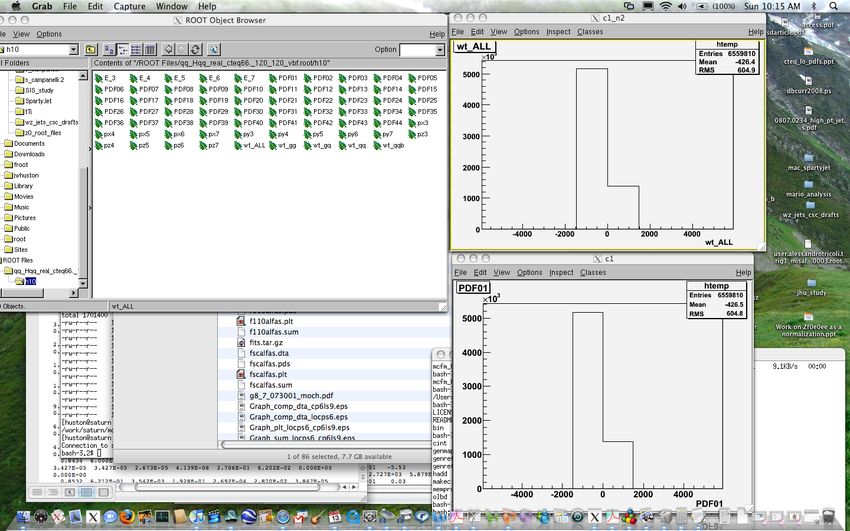Select the SpartyJet folder in tree

tap(33, 101)
